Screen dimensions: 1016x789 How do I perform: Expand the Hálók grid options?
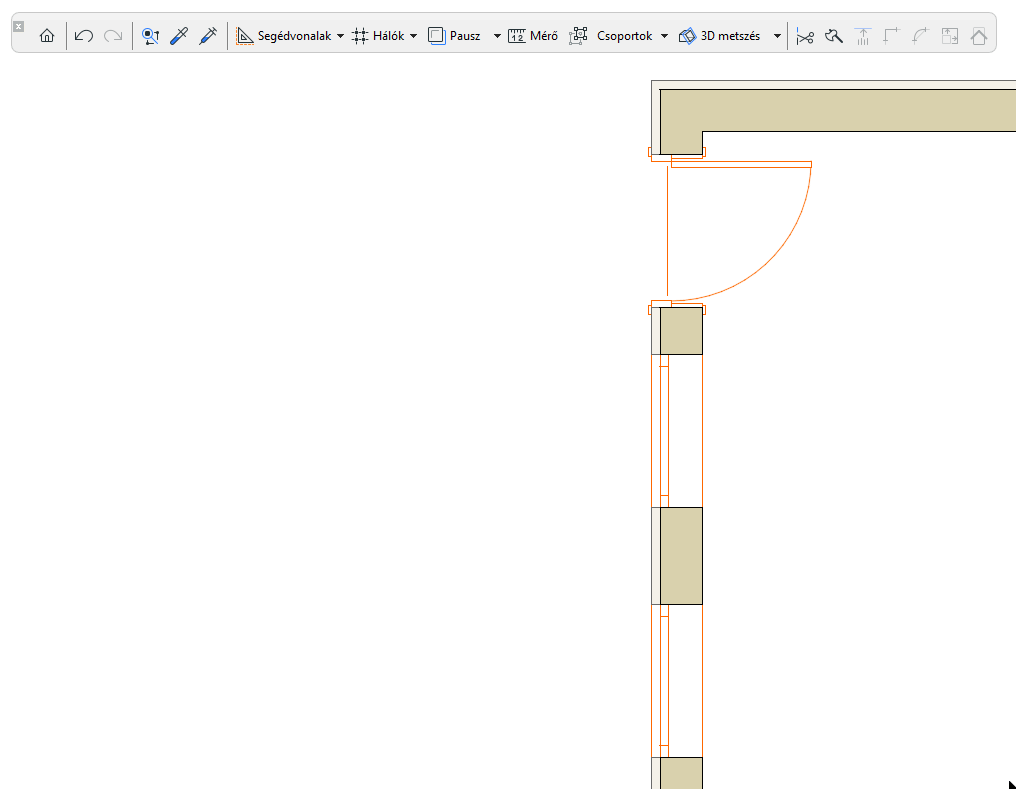click(413, 35)
